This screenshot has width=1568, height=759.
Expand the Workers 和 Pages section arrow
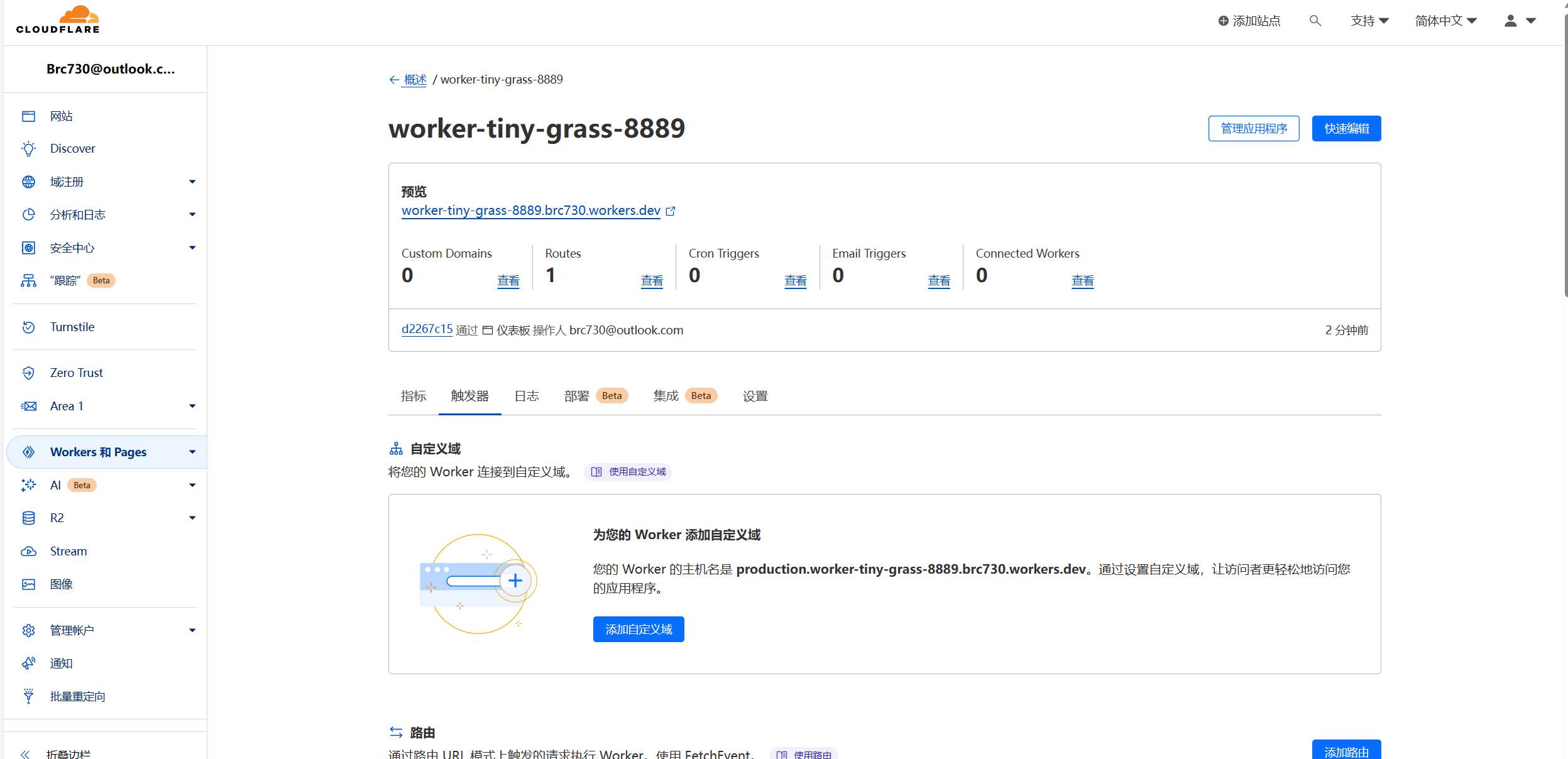(x=192, y=452)
